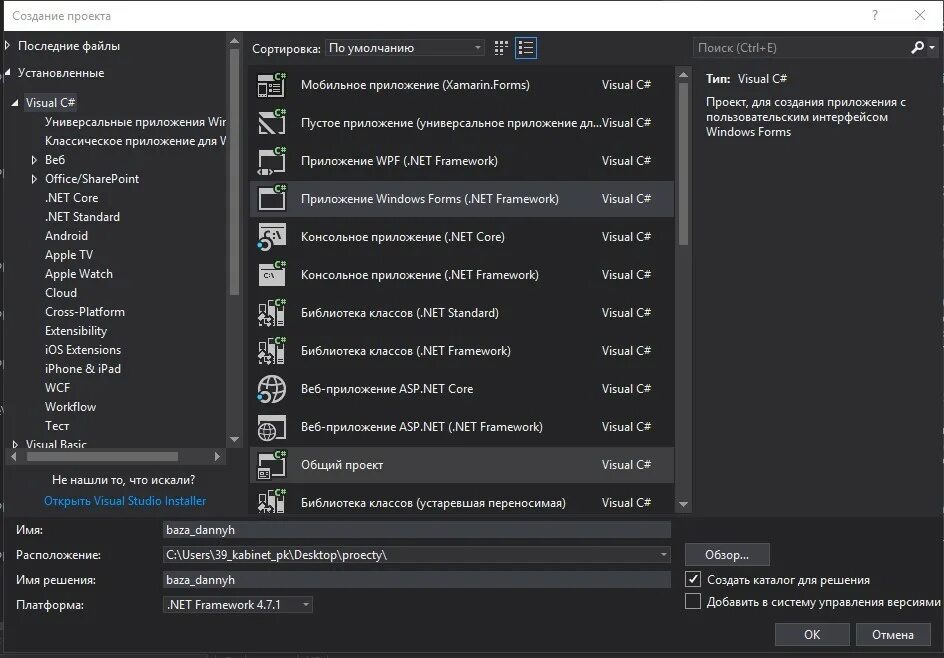Click the OK button
Screen dimensions: 944x658
(x=812, y=635)
